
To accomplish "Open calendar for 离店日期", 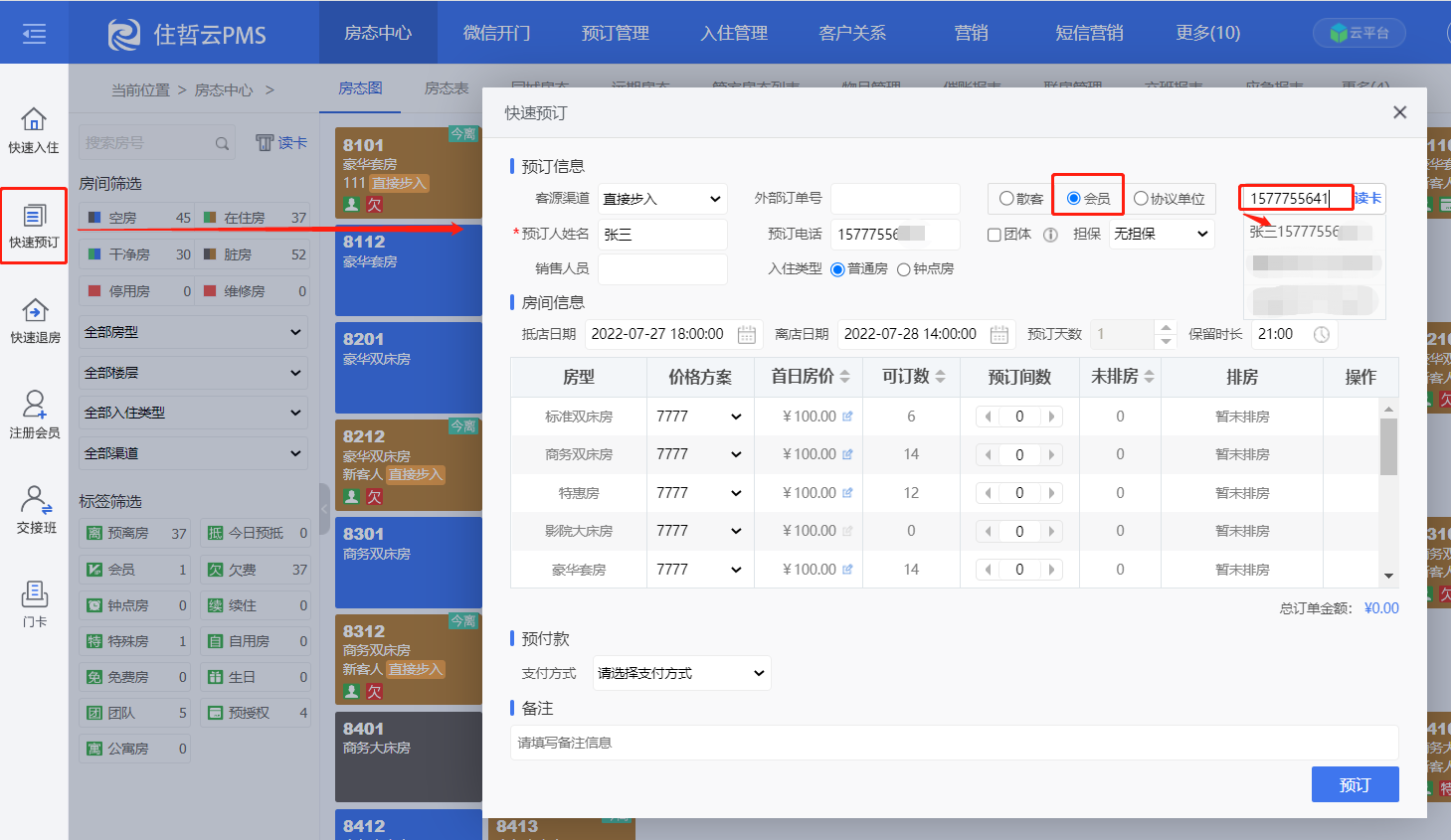I will click(999, 335).
